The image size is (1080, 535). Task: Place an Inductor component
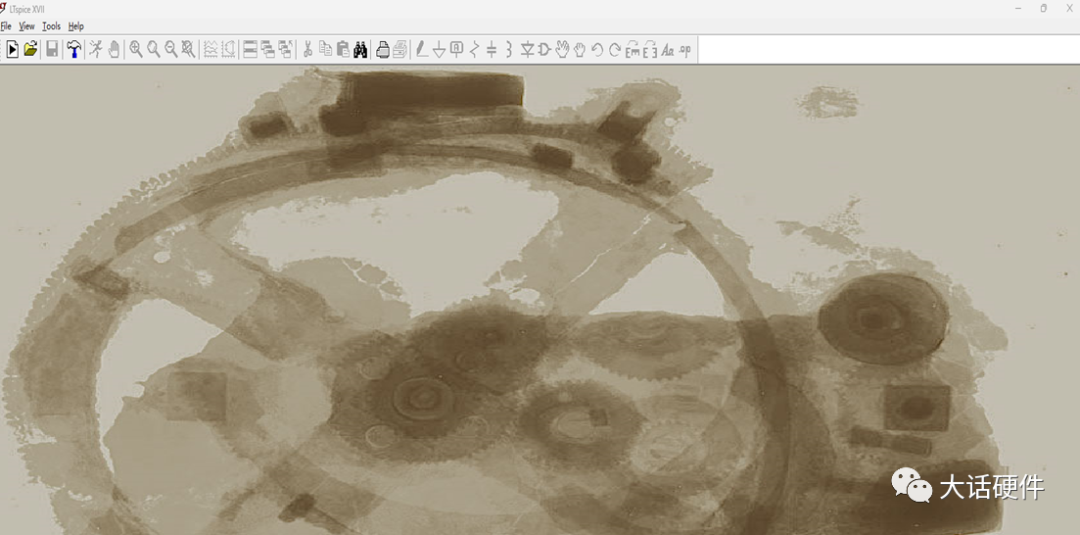[508, 49]
